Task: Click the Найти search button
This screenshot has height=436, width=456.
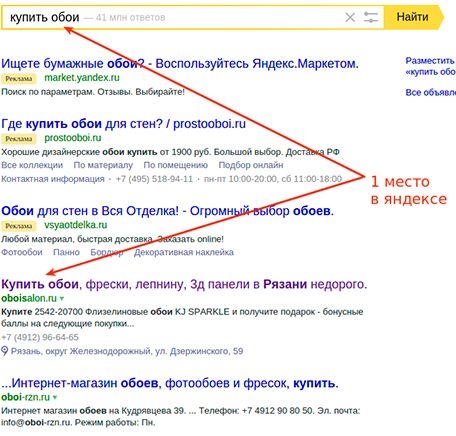Action: coord(413,17)
